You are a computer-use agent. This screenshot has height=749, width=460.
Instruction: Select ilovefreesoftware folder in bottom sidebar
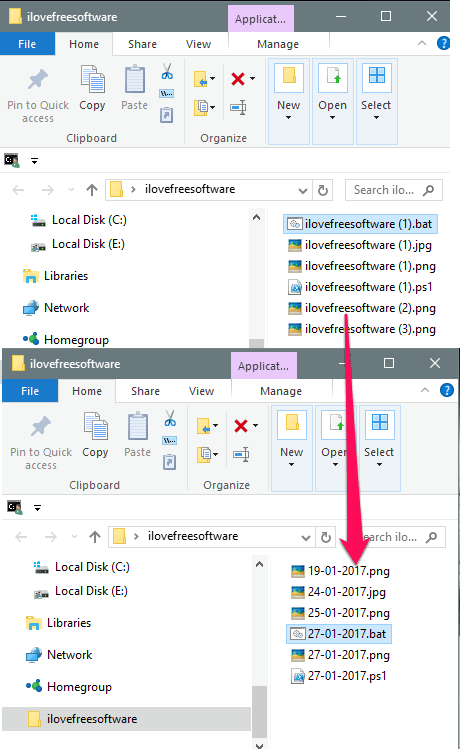coord(126,719)
